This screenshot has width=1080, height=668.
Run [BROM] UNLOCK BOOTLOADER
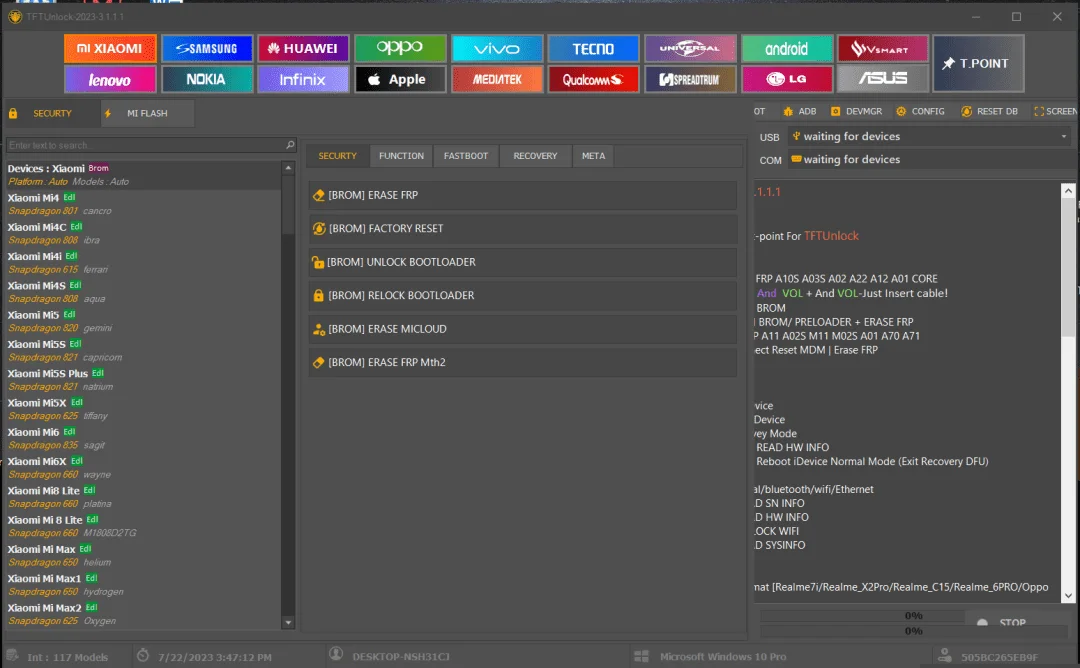(x=523, y=262)
